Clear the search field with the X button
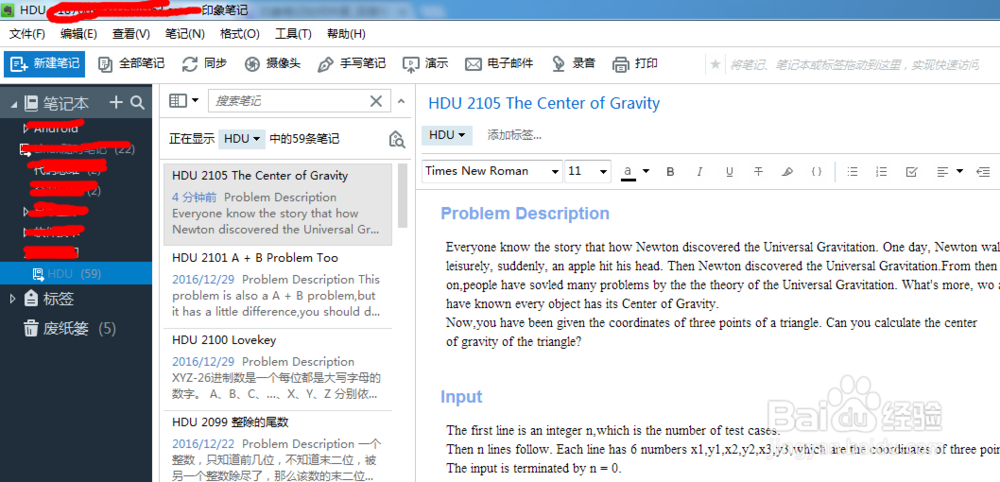Screen dimensions: 1000x482 (376, 101)
